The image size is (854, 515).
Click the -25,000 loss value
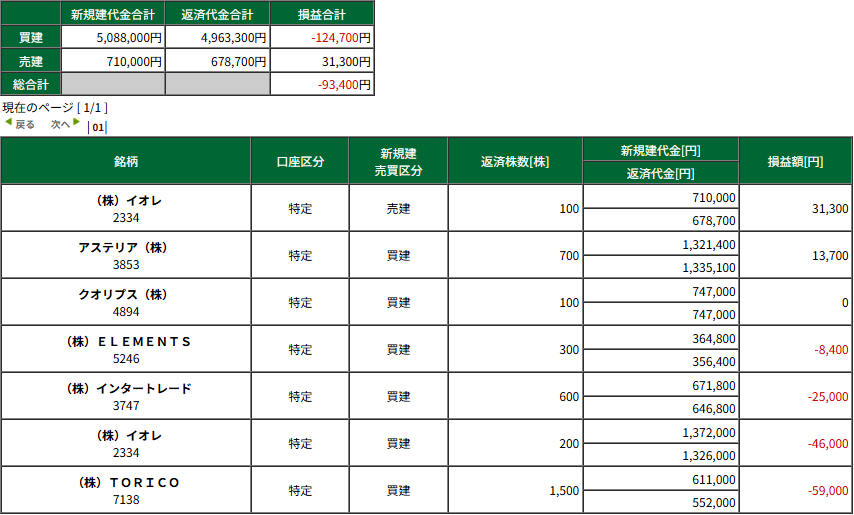tap(828, 397)
